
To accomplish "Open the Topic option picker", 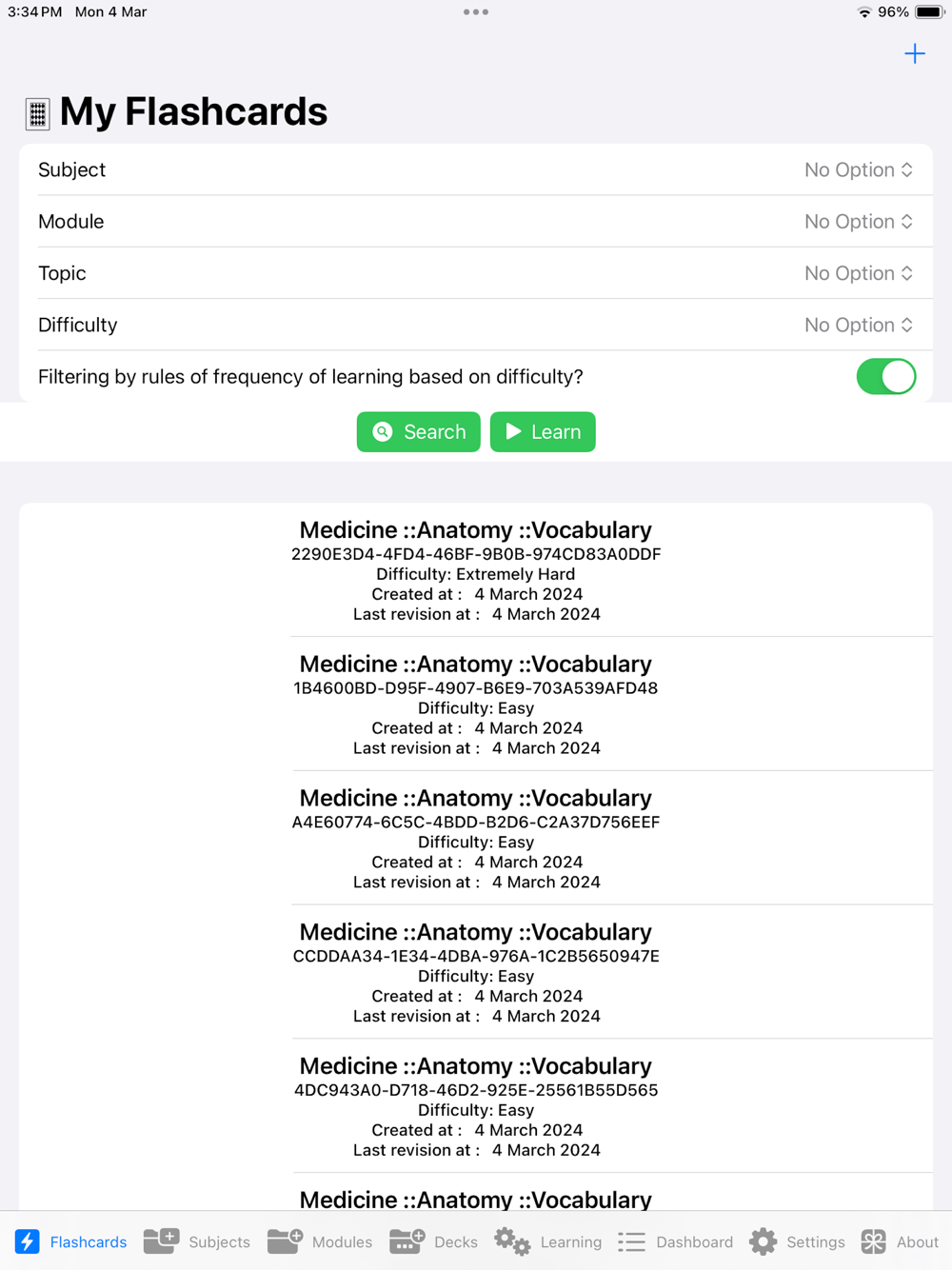I will coord(858,273).
